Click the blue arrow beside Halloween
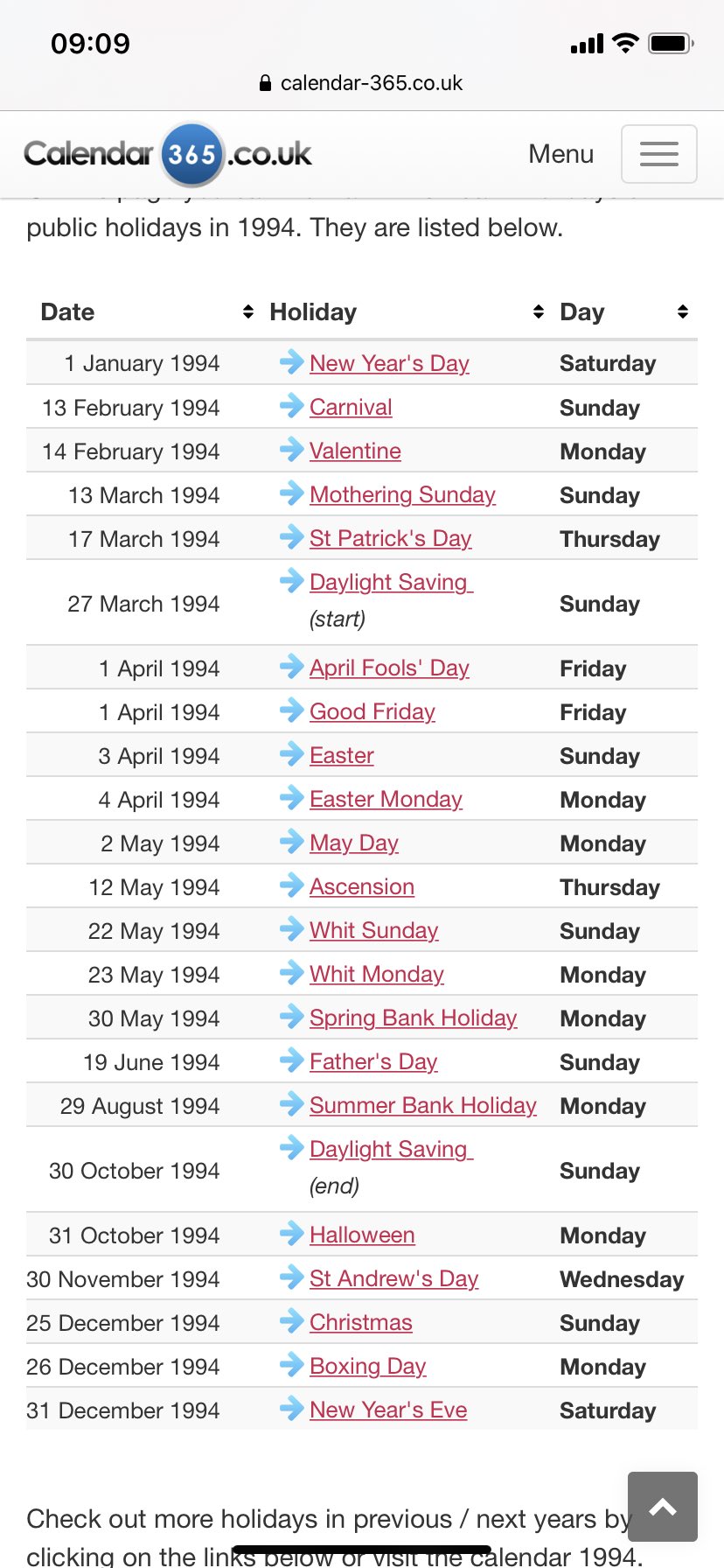Image resolution: width=724 pixels, height=1568 pixels. 291,1233
